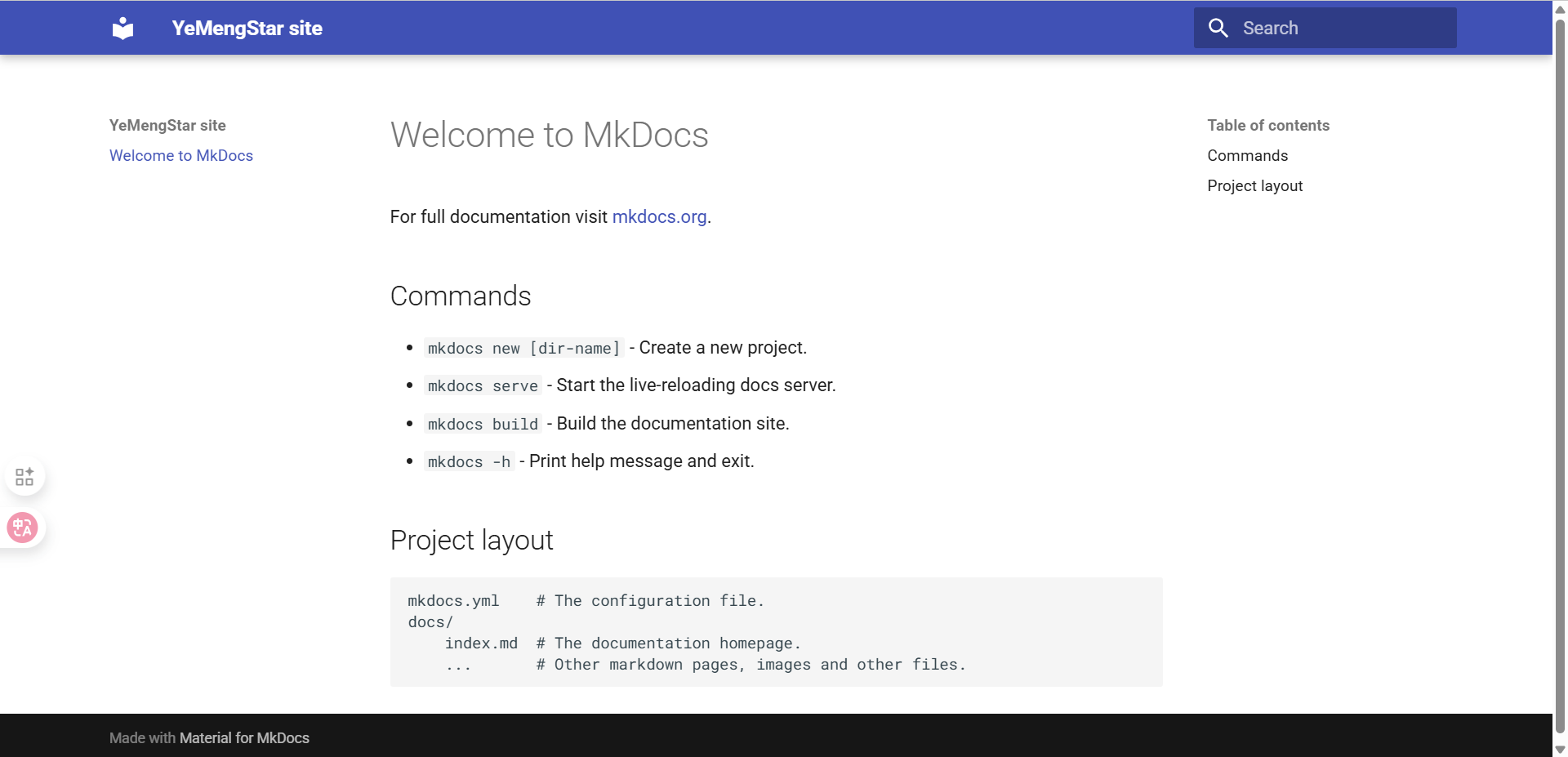Jump to Project layout in table of contents
The width and height of the screenshot is (1568, 757).
(1254, 185)
